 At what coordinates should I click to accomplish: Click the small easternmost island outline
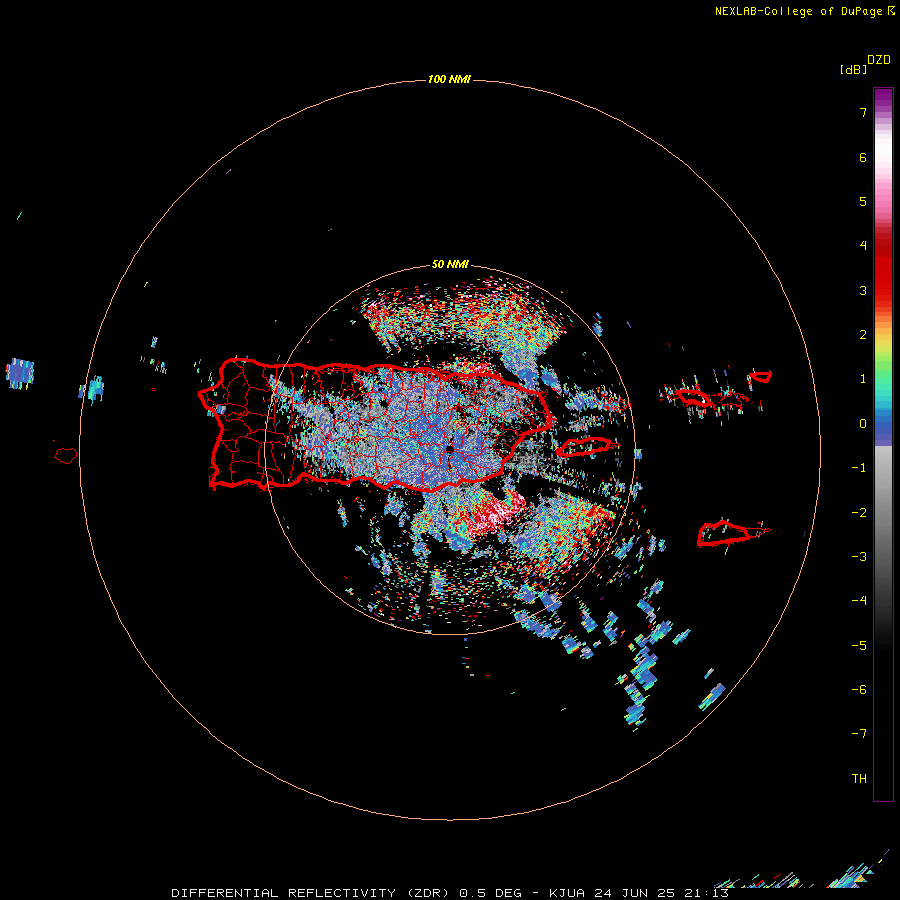[761, 377]
